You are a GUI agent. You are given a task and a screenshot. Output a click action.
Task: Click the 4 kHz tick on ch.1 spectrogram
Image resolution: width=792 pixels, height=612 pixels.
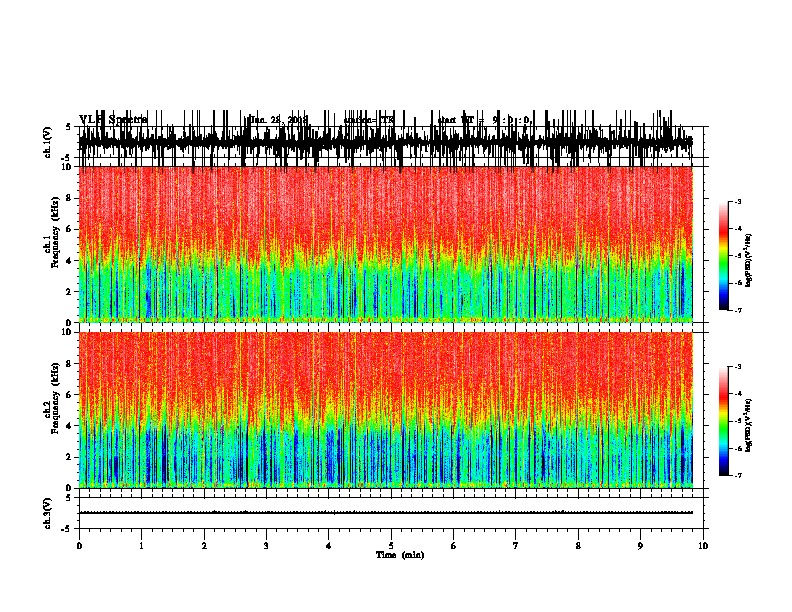tap(69, 261)
